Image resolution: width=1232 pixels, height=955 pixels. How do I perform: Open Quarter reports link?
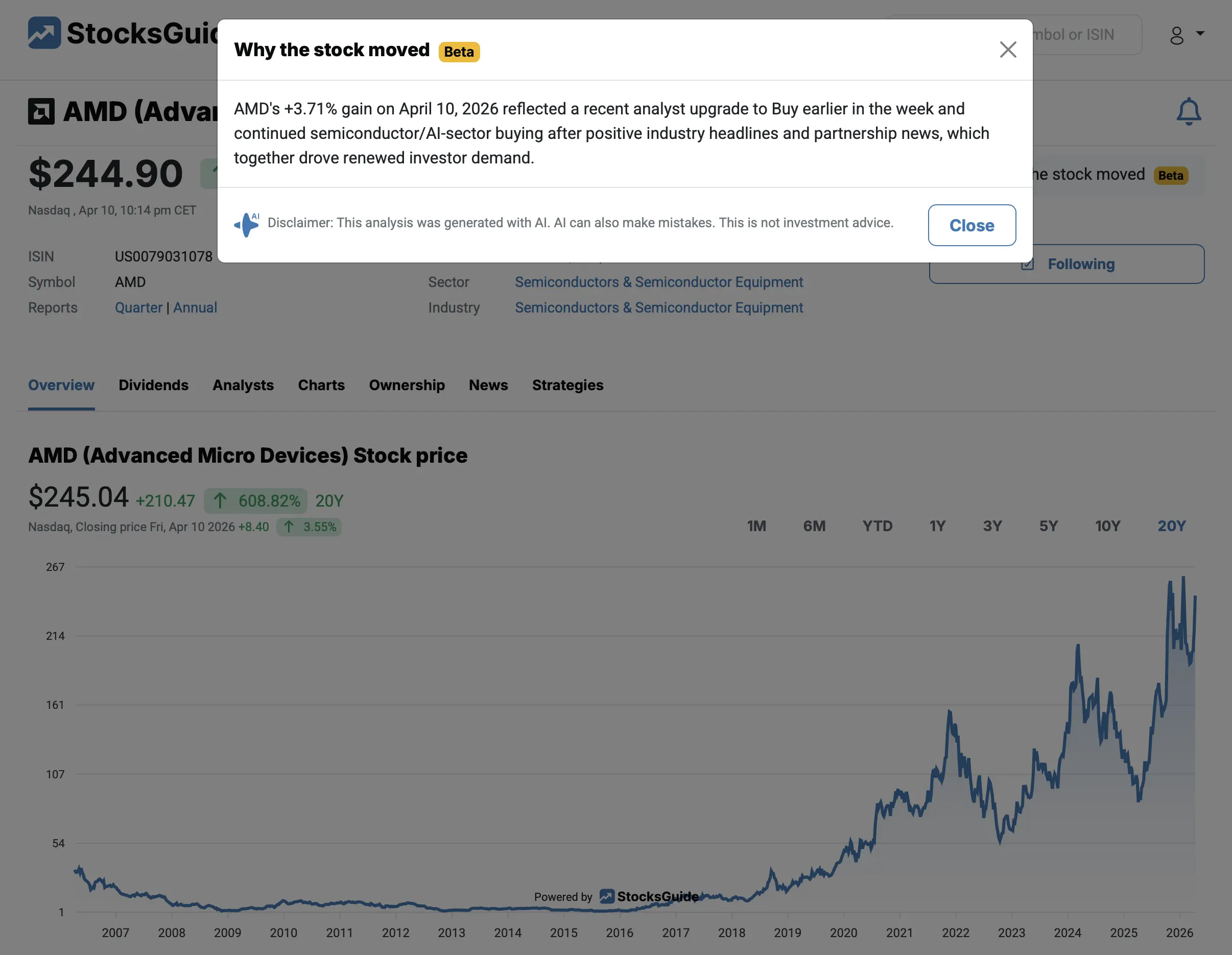click(x=139, y=307)
